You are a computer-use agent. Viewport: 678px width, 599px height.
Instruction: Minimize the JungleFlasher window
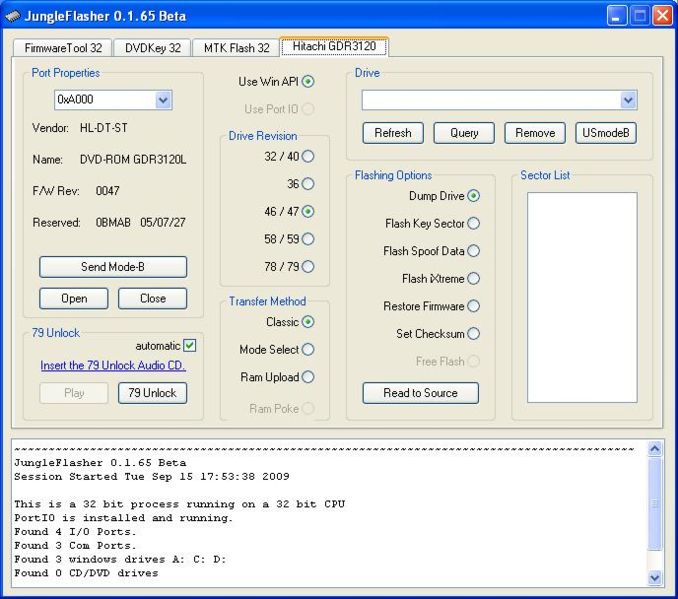pyautogui.click(x=617, y=16)
